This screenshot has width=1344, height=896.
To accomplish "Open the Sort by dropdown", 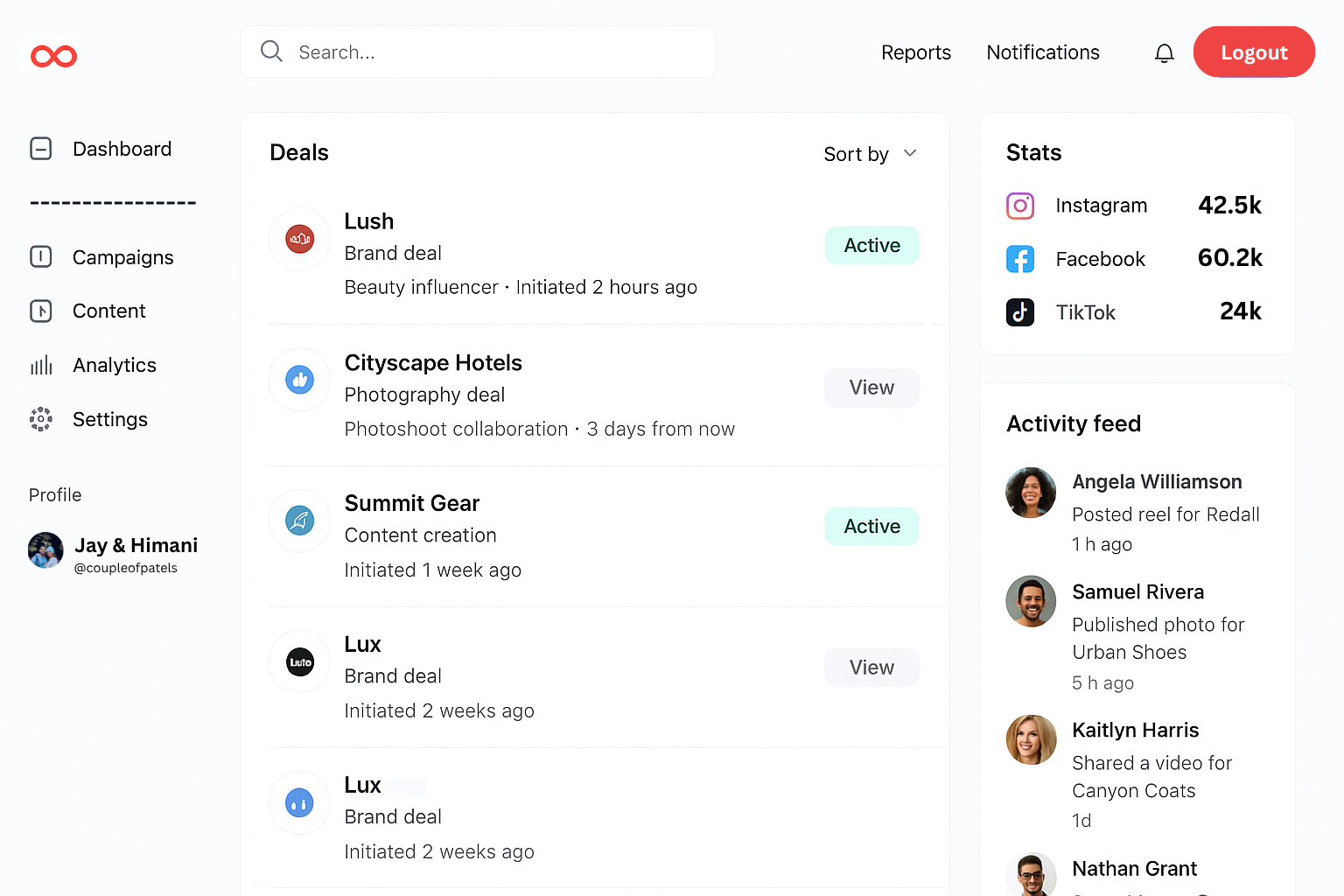I will coord(871,154).
